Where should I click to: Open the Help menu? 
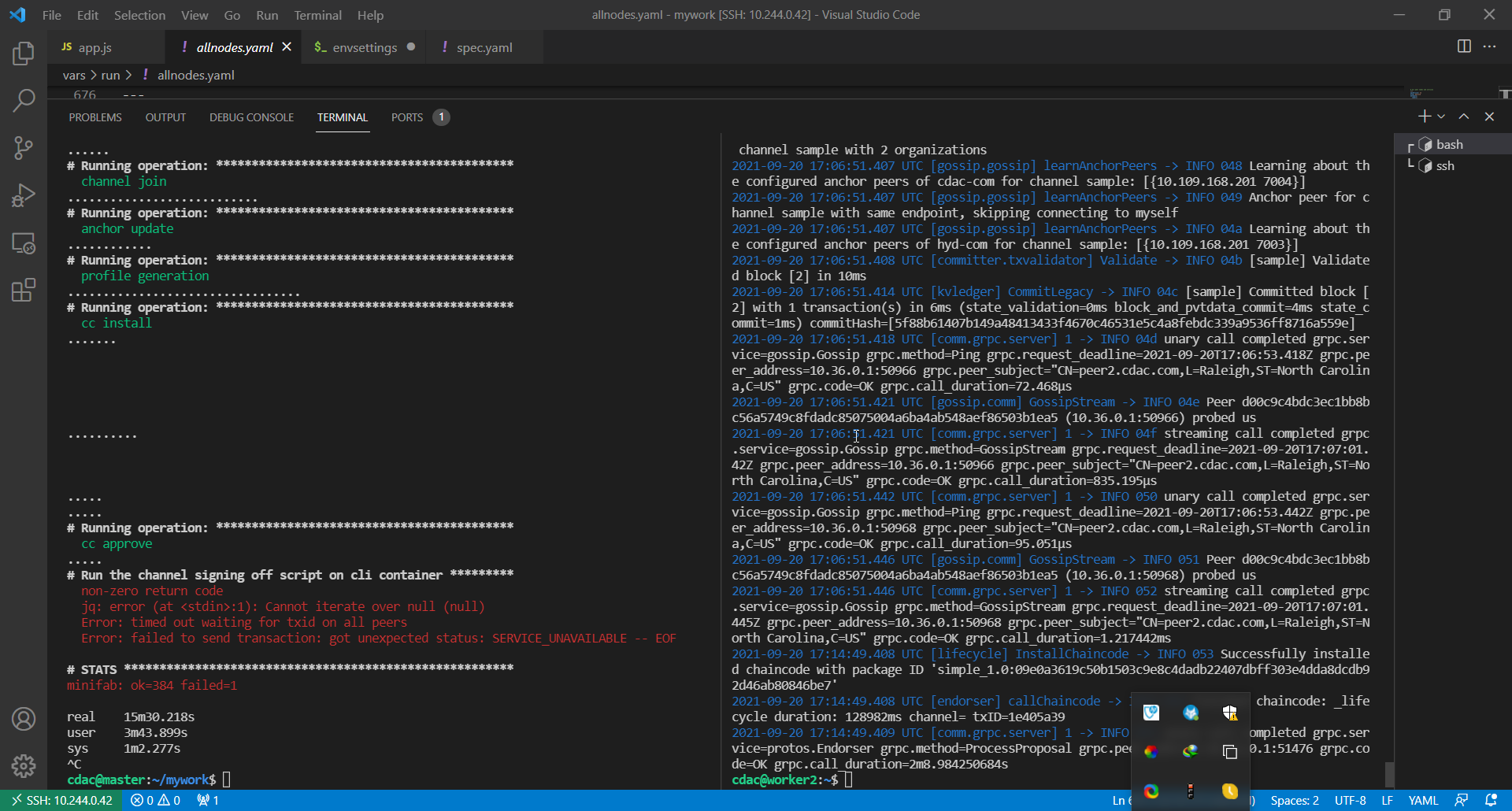[370, 15]
